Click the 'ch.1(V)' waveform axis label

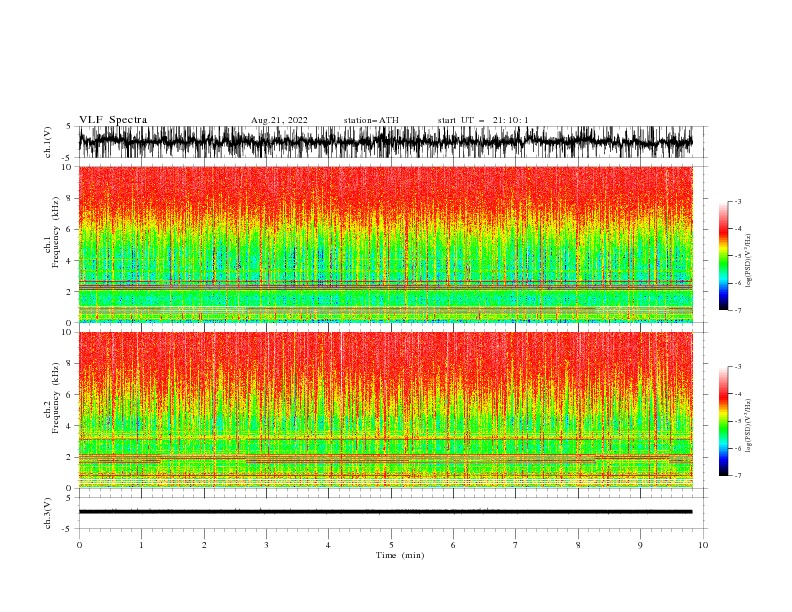[x=48, y=142]
